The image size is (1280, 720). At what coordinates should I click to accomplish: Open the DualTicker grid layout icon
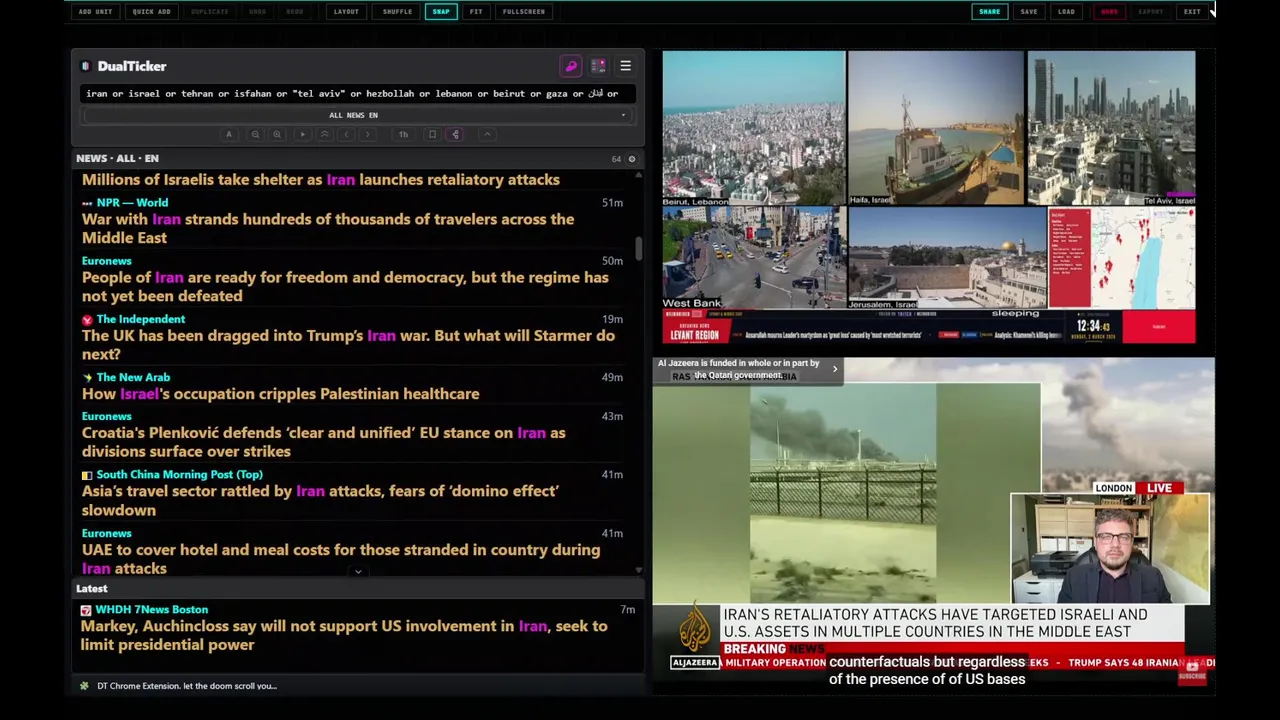click(x=598, y=66)
